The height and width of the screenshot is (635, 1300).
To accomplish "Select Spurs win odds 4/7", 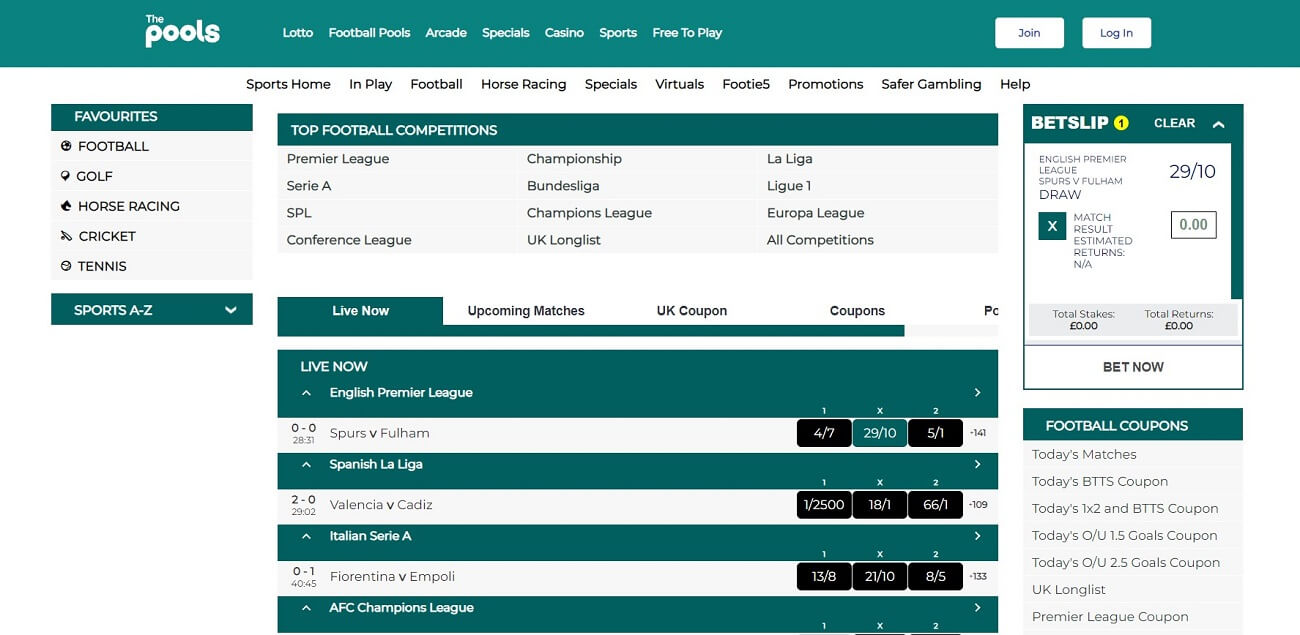I will tap(824, 433).
